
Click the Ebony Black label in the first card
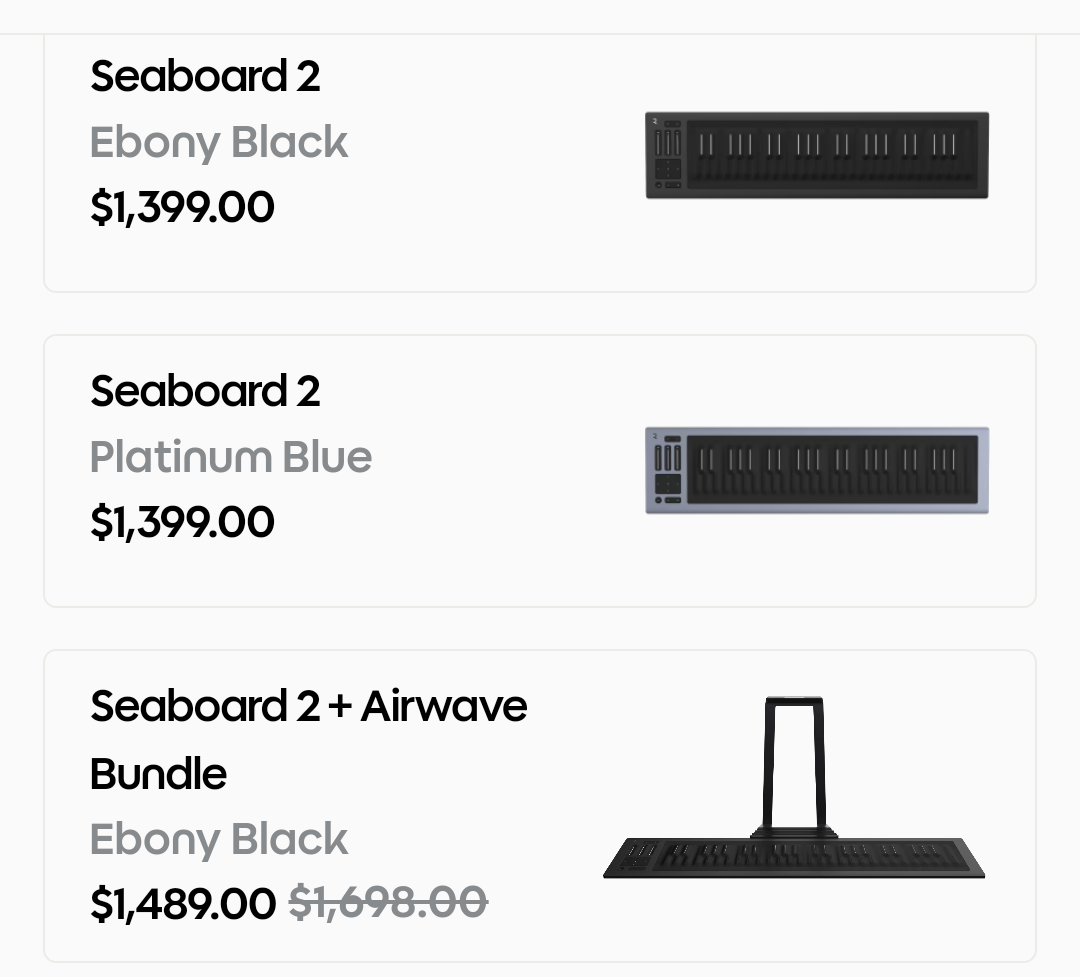219,142
